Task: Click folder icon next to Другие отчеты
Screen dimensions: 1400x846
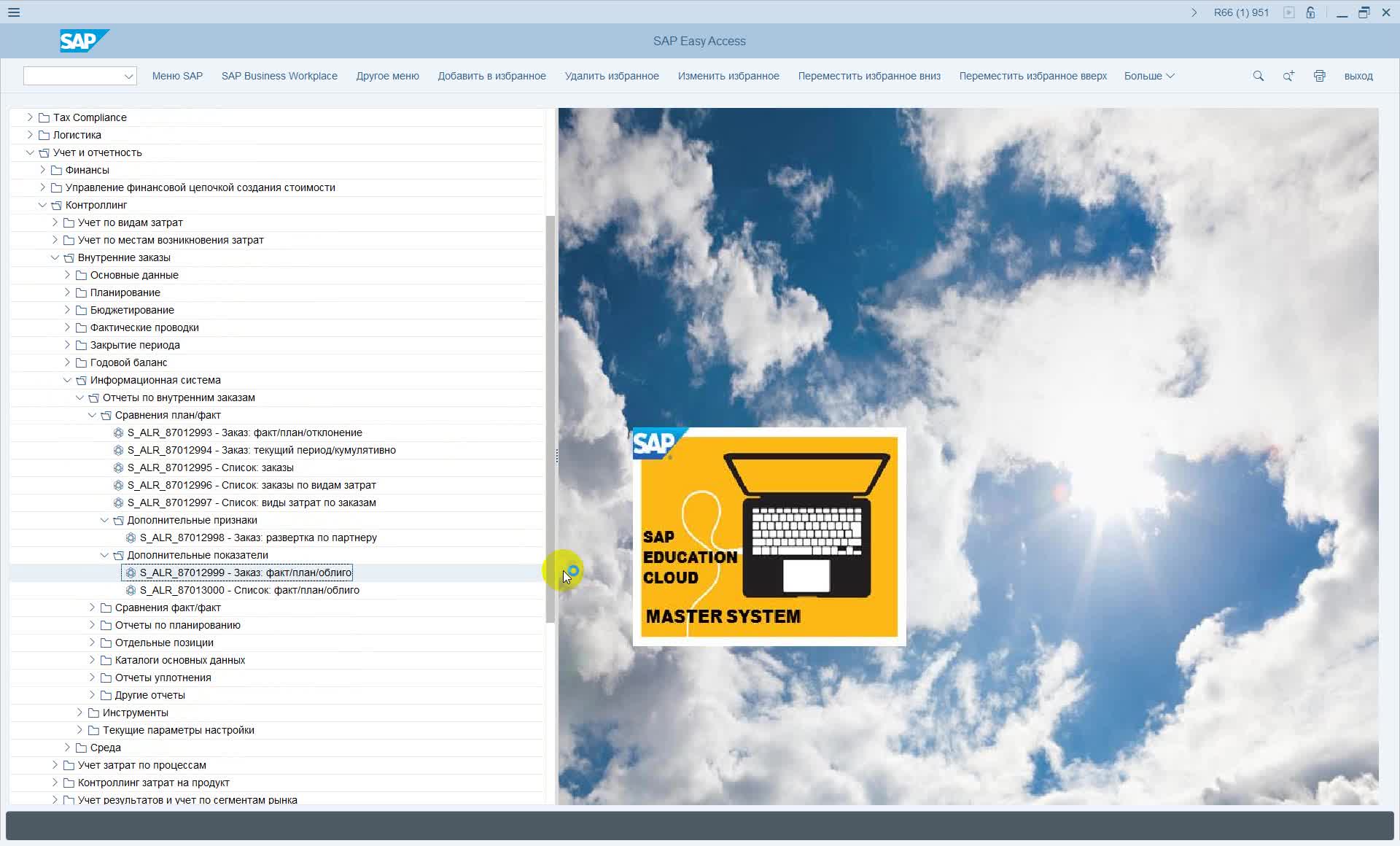Action: (x=106, y=695)
